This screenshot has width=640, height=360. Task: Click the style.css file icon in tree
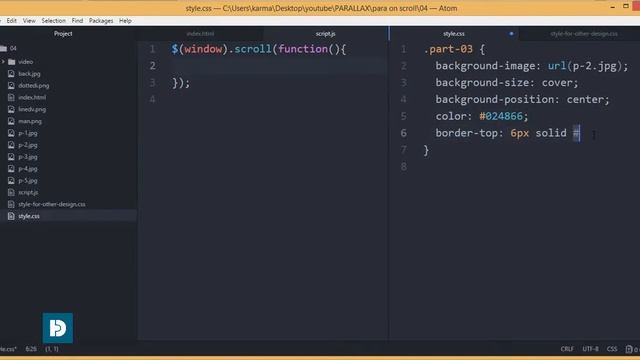(x=11, y=216)
